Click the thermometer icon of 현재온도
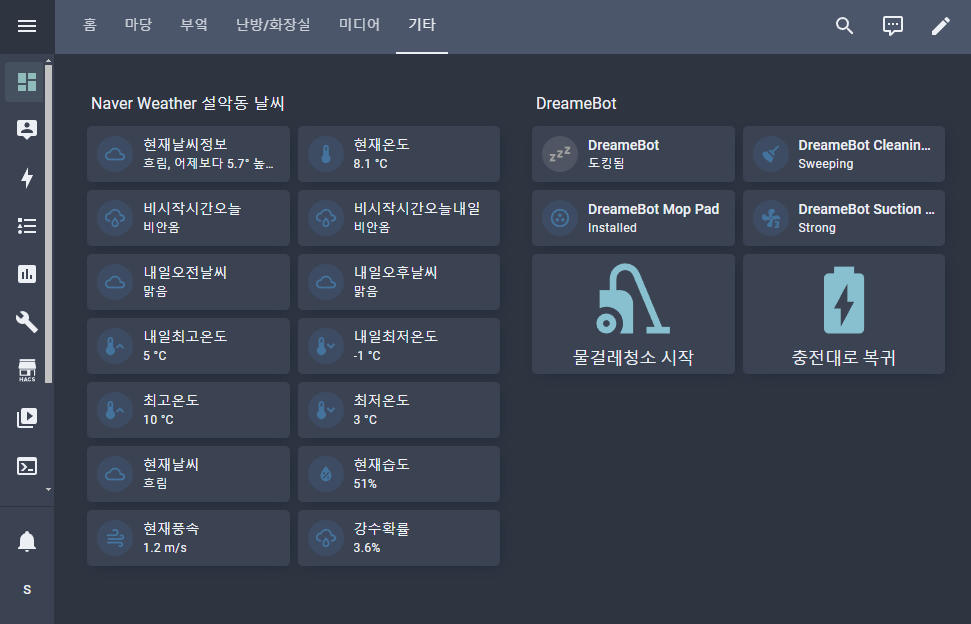This screenshot has height=624, width=971. tap(326, 154)
